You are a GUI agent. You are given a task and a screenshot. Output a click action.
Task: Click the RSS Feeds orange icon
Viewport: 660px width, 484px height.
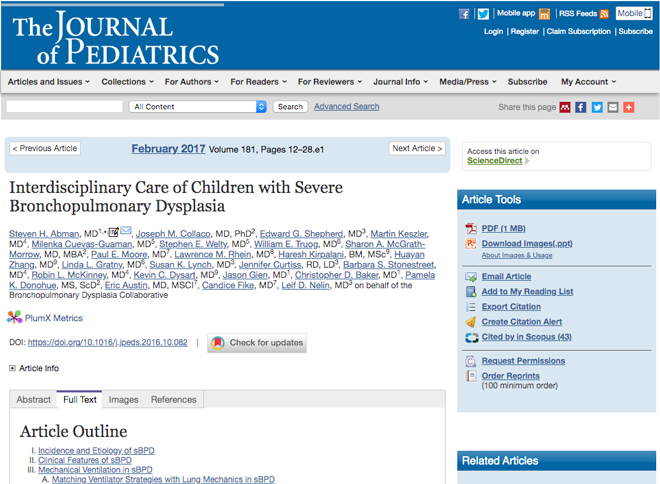pyautogui.click(x=604, y=14)
